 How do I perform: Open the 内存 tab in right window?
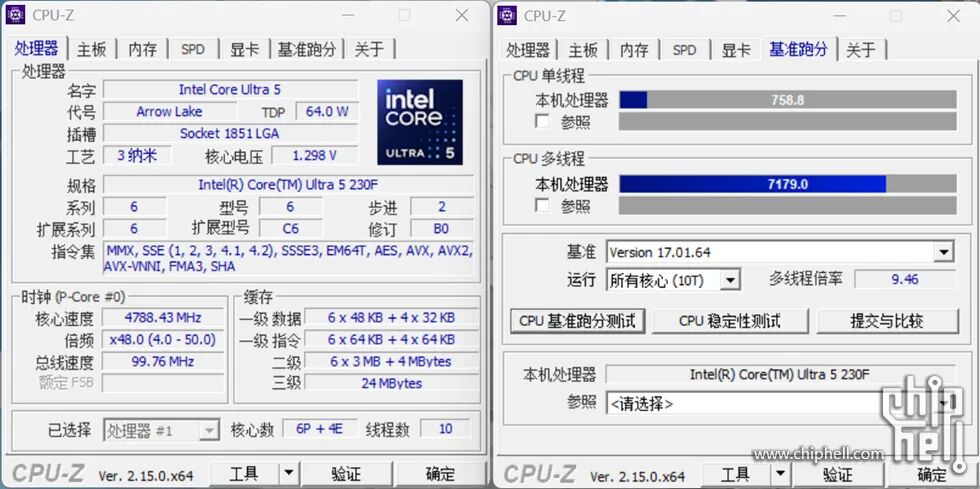[x=634, y=50]
